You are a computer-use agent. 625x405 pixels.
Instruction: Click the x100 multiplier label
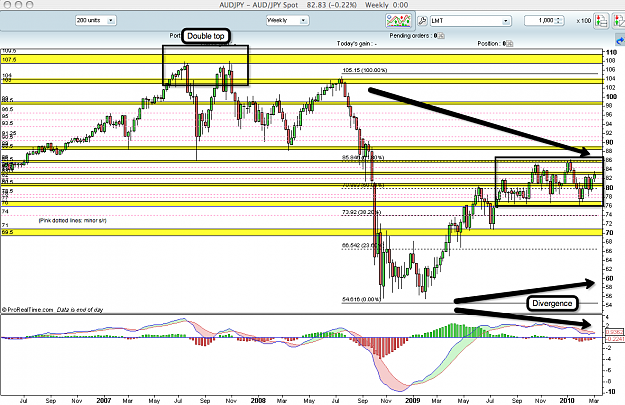pyautogui.click(x=584, y=21)
